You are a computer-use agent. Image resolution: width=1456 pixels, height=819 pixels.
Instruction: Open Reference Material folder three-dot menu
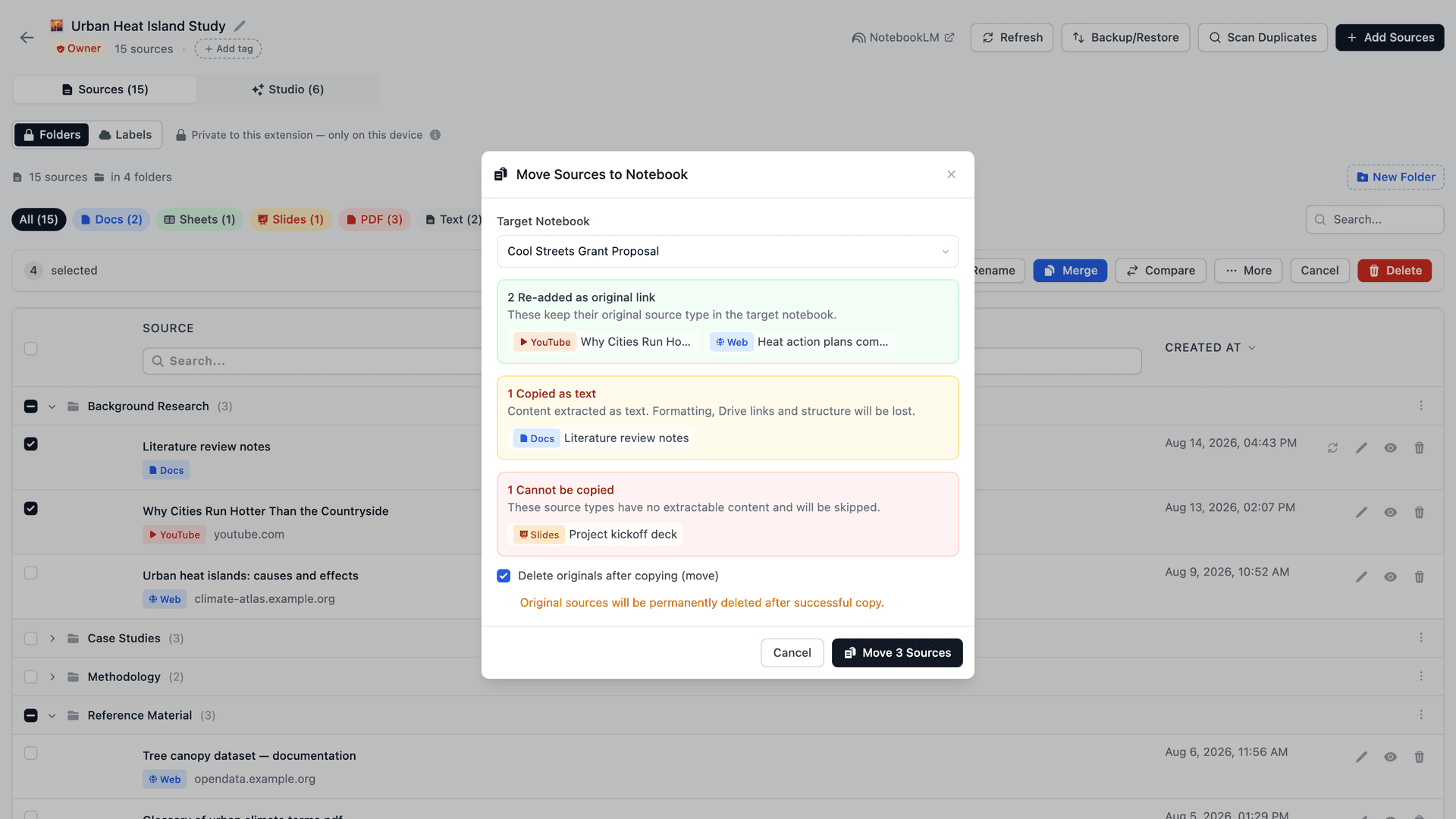(x=1421, y=715)
